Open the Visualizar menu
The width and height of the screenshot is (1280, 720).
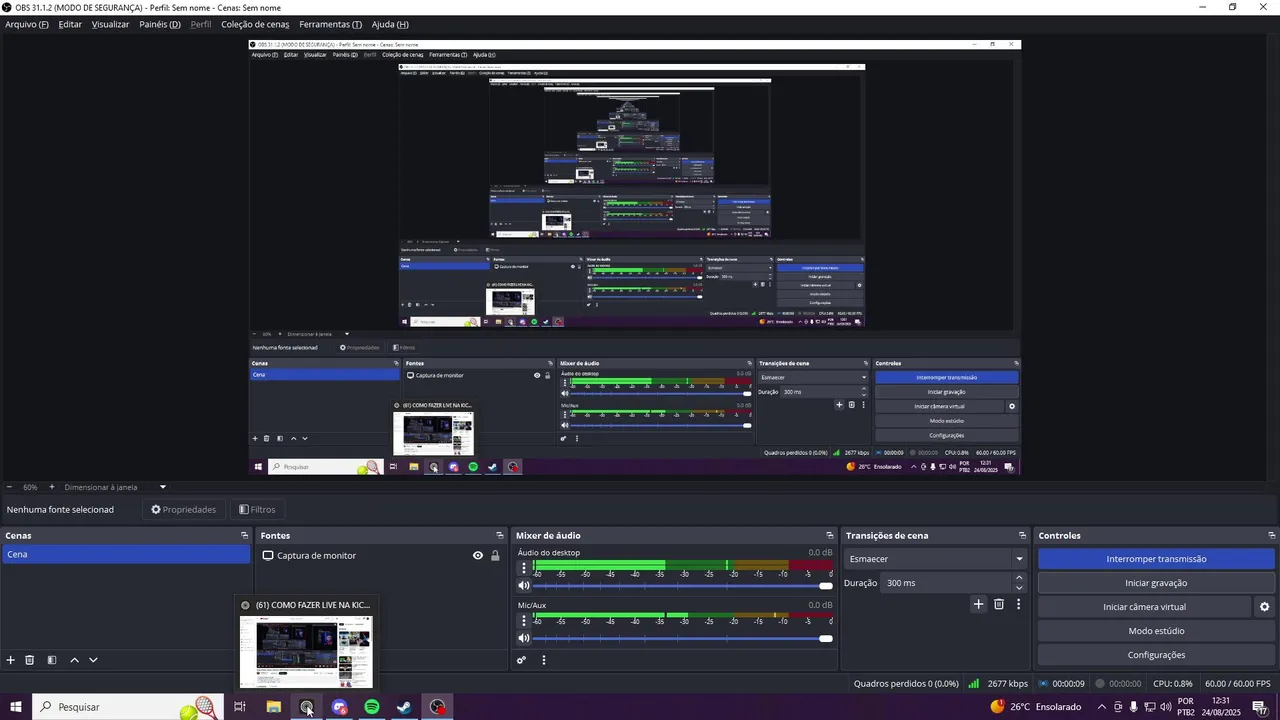click(x=110, y=24)
